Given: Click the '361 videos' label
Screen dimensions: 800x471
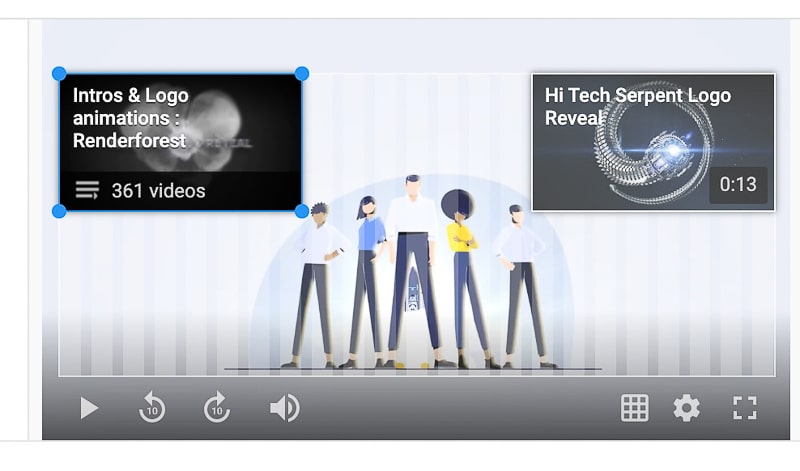Looking at the screenshot, I should click(x=159, y=191).
